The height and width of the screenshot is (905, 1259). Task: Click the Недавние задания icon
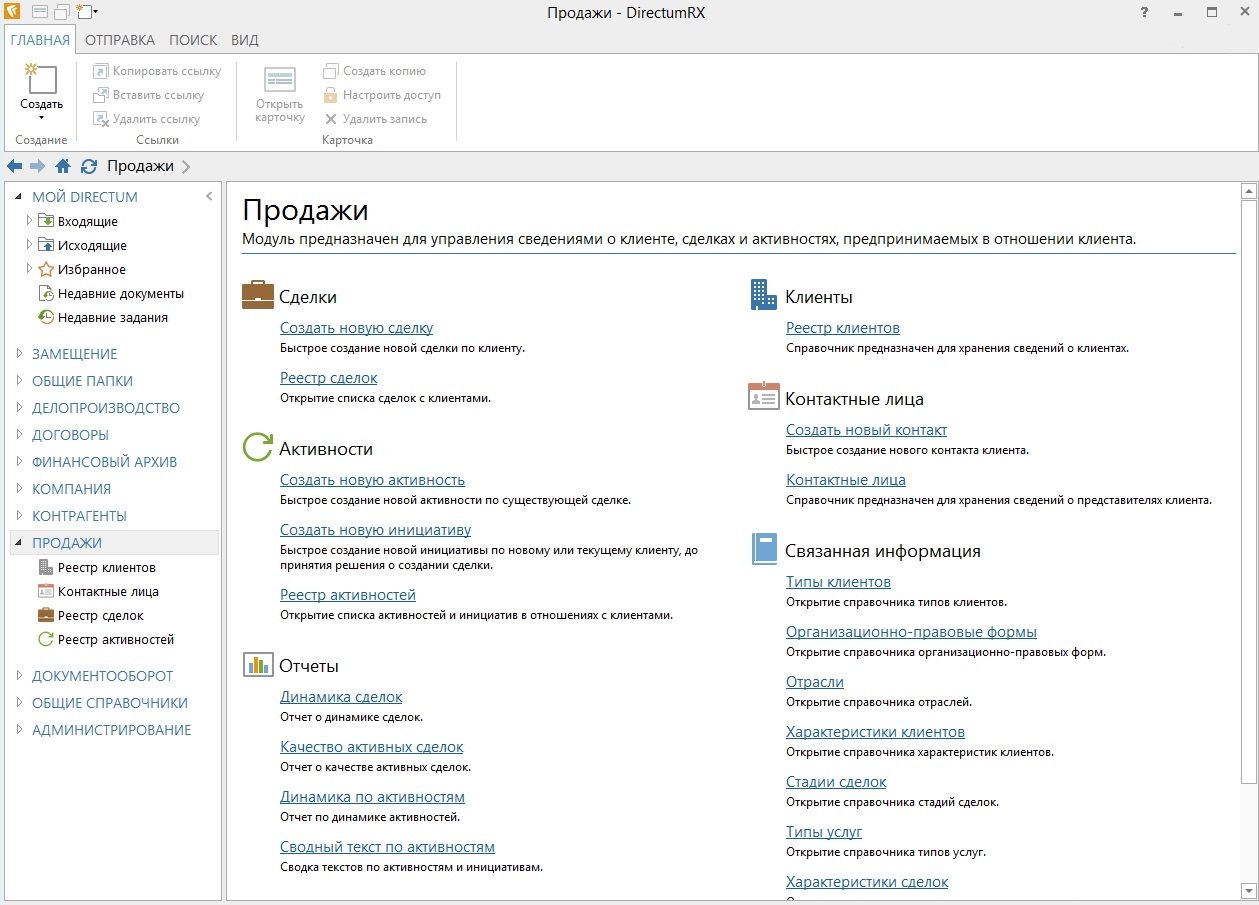click(x=46, y=317)
